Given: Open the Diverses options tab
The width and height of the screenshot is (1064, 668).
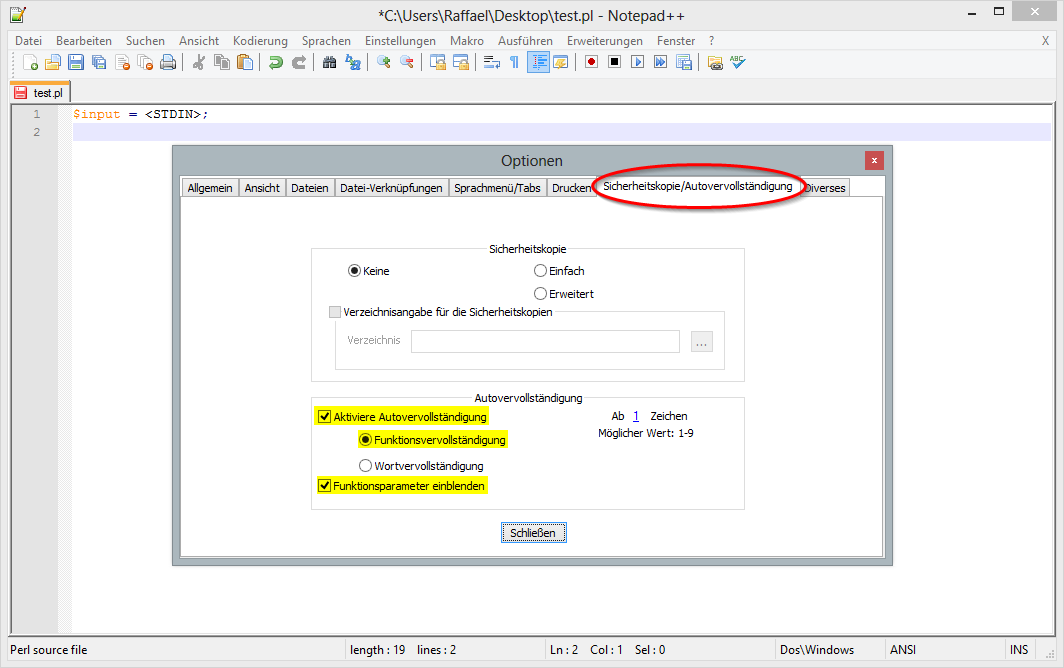Looking at the screenshot, I should pos(824,187).
